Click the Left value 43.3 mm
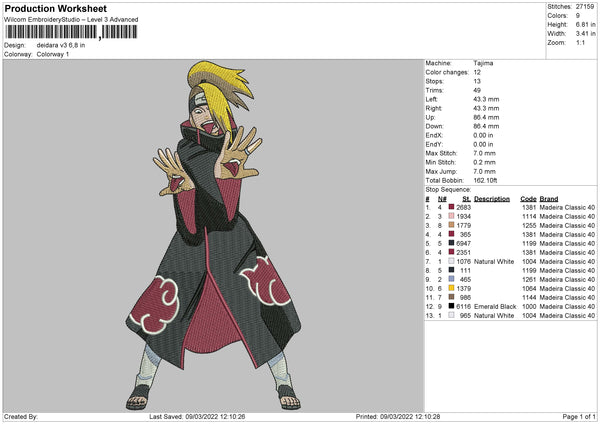 (x=486, y=99)
